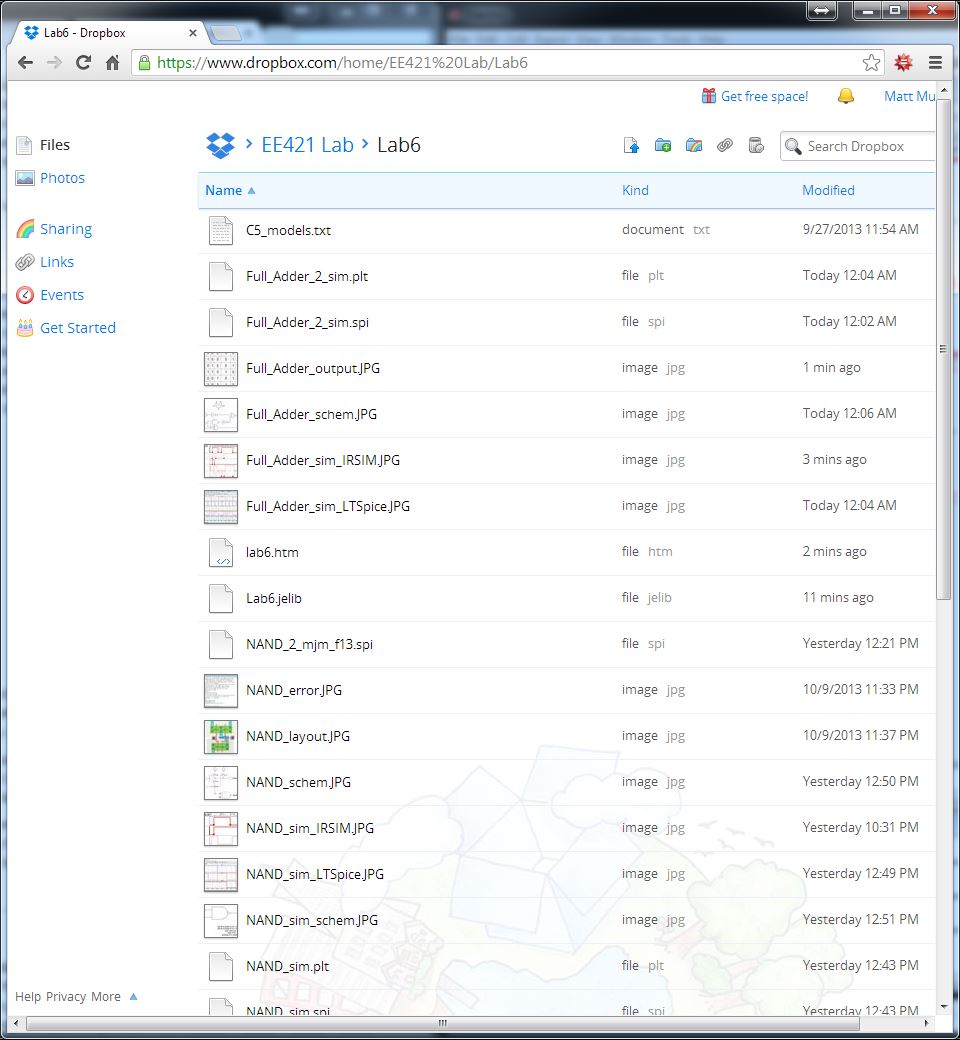
Task: Click the horizontal scrollbar at bottom
Action: click(x=443, y=1023)
